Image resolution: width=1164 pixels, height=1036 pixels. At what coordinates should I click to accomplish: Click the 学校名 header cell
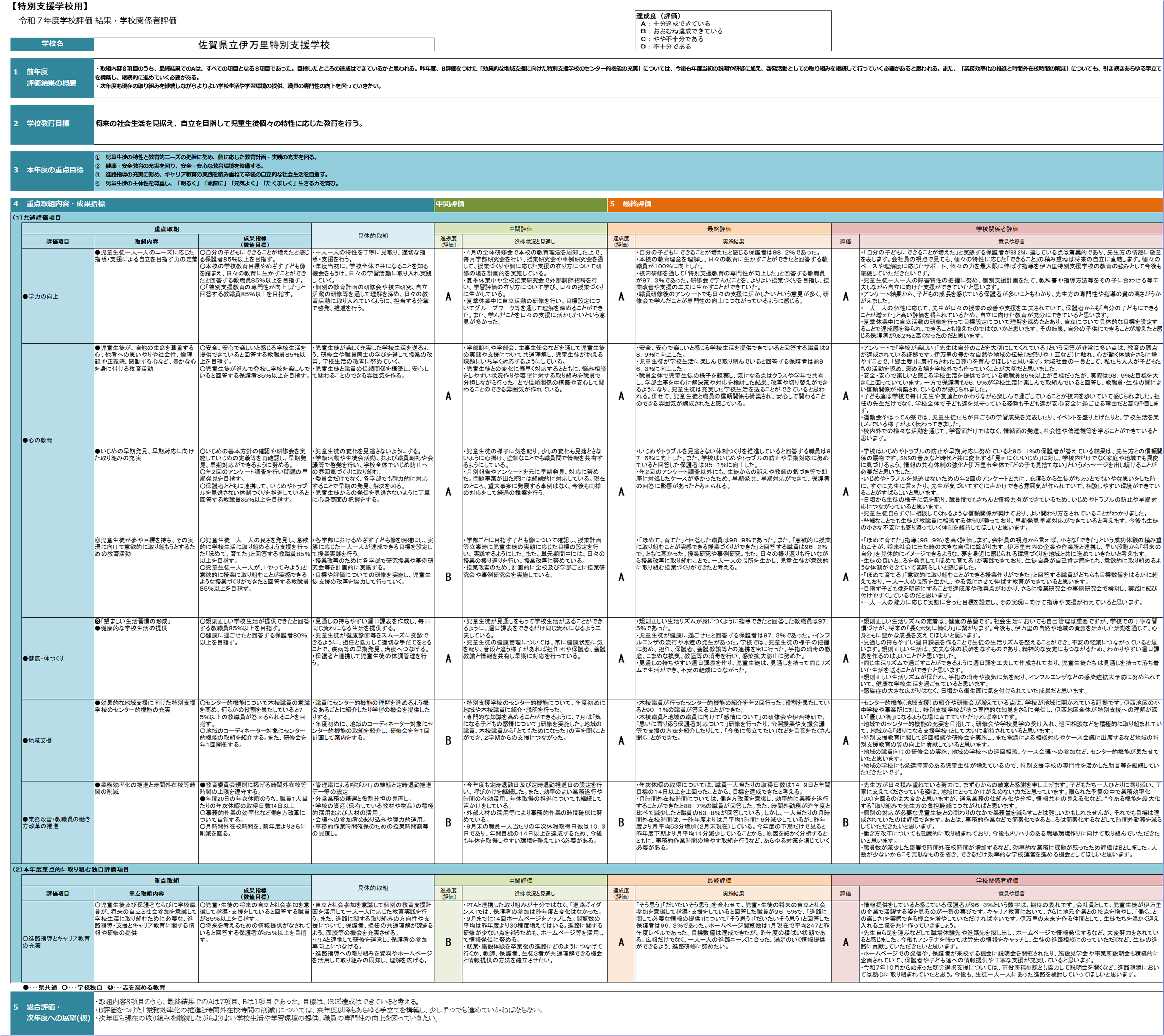[52, 44]
